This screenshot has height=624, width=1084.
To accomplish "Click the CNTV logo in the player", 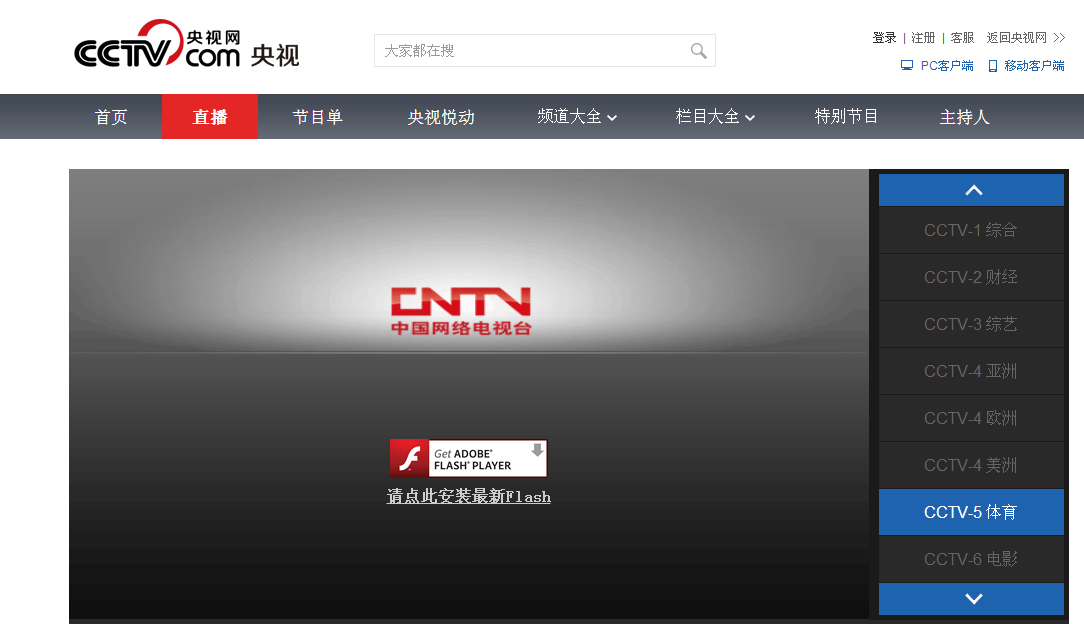I will [x=461, y=311].
